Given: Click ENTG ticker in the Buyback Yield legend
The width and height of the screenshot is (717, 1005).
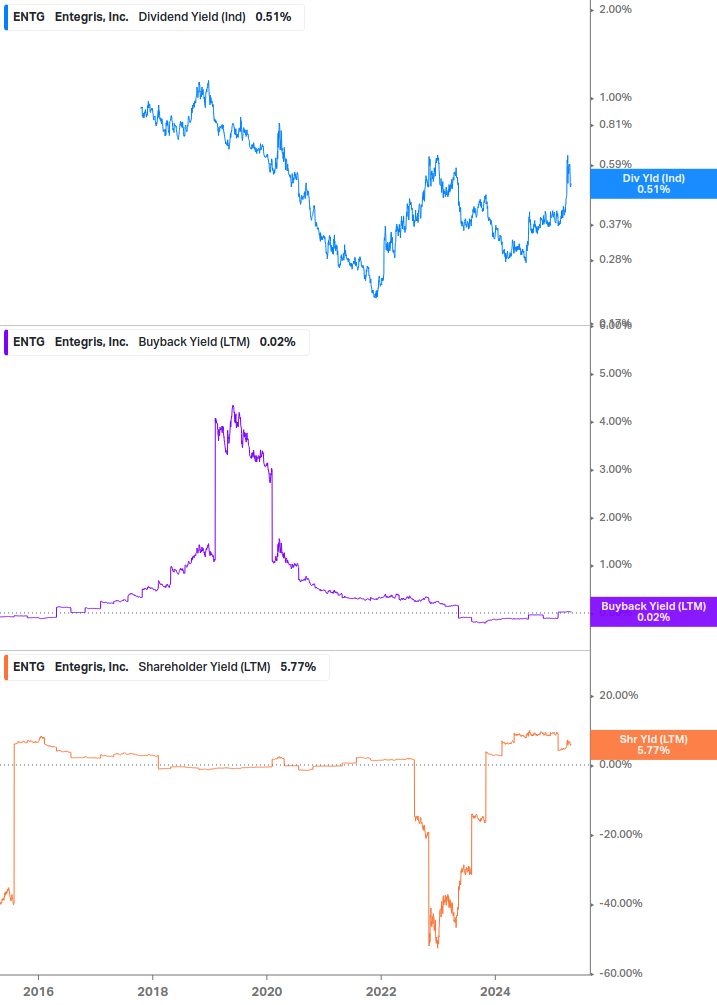Looking at the screenshot, I should pos(29,342).
